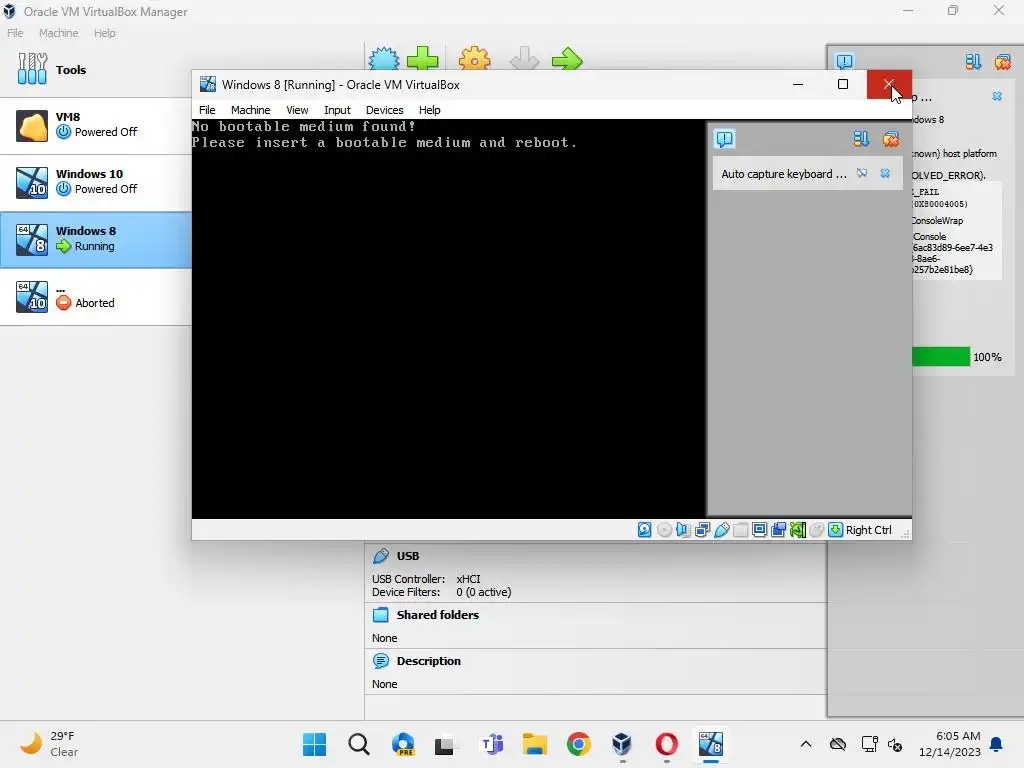Select the Aborted virtual machine entry
This screenshot has width=1024, height=768.
point(95,296)
